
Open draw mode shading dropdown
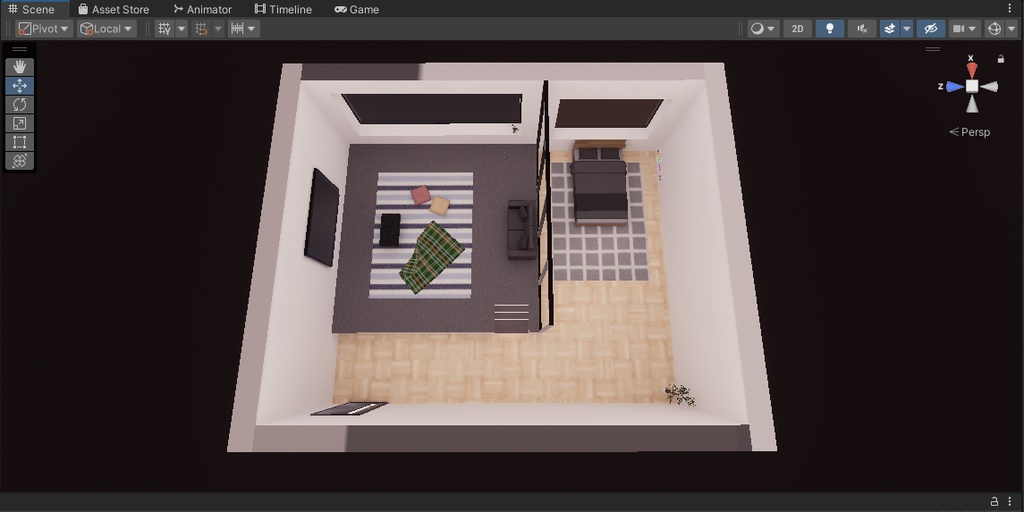pos(763,29)
